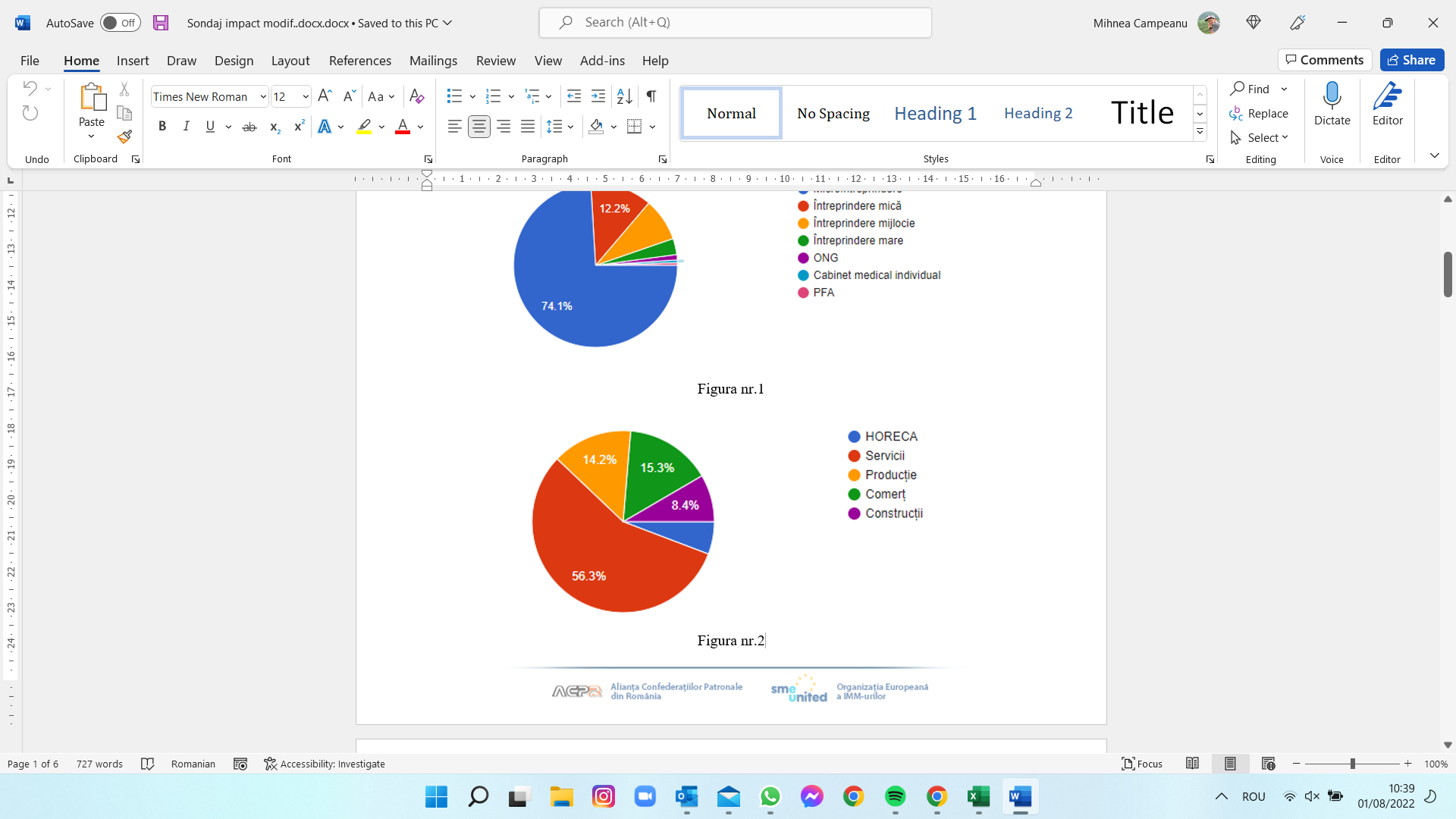
Task: Toggle the Show/Hide paragraph marks icon
Action: (x=651, y=96)
